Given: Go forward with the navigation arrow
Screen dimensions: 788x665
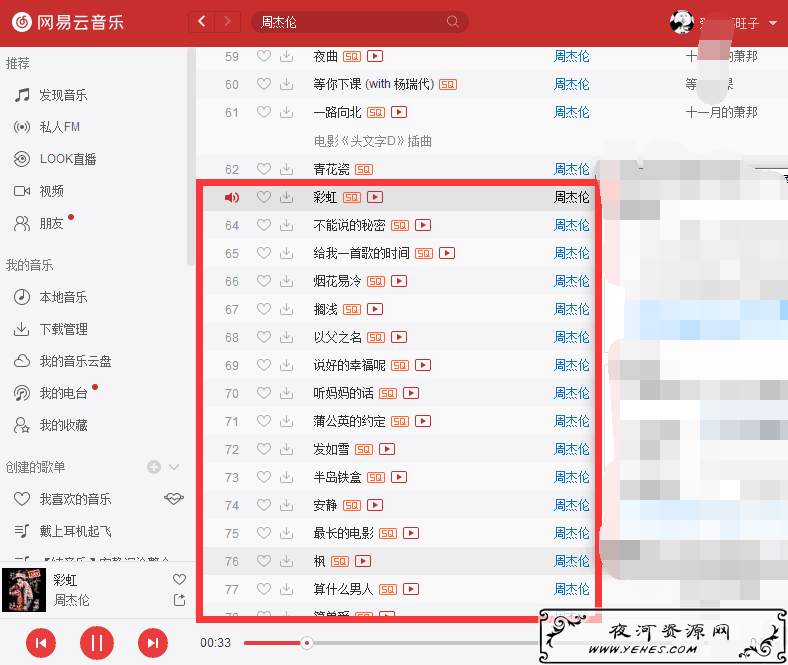Looking at the screenshot, I should 228,22.
